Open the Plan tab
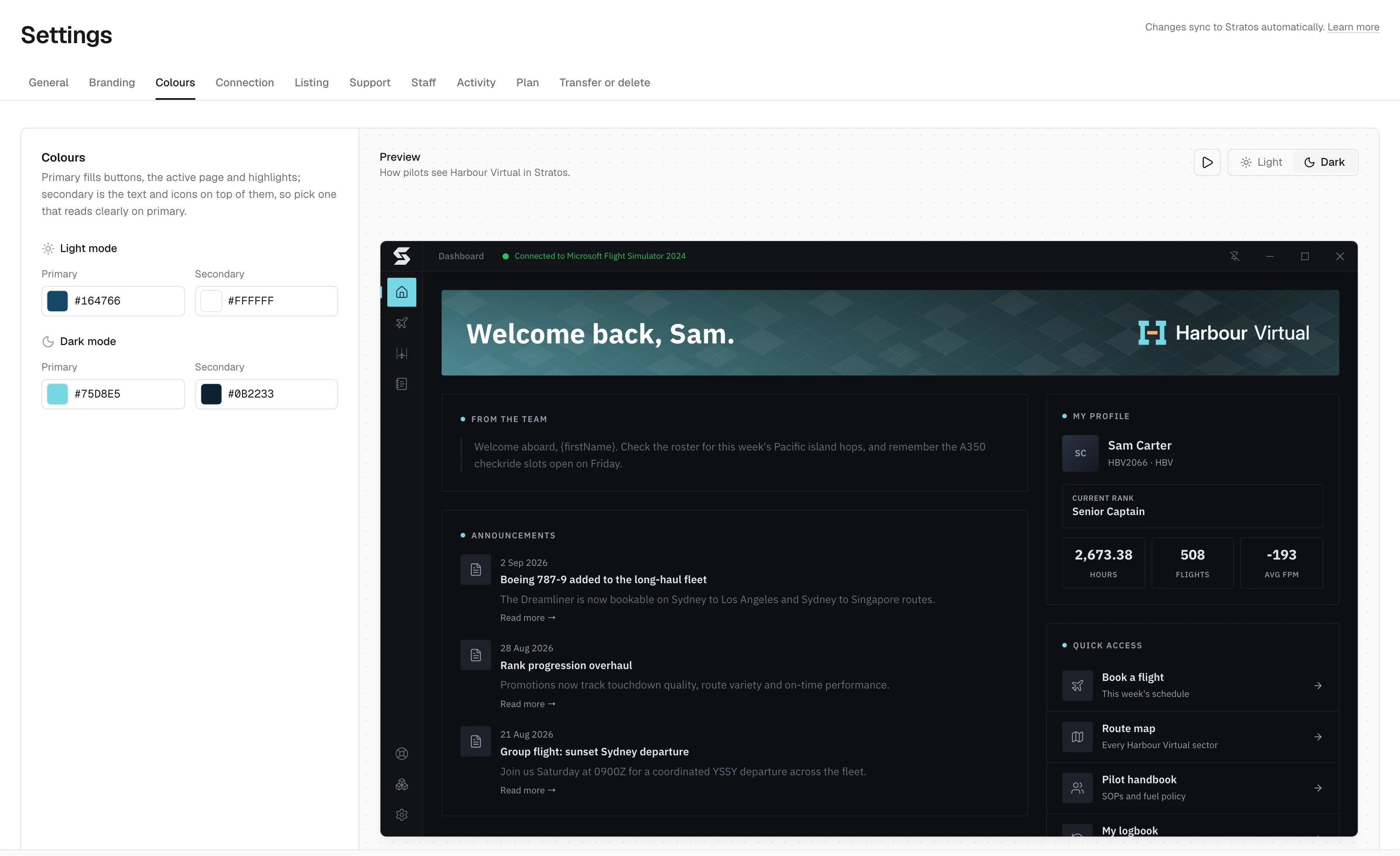1400x856 pixels. tap(527, 82)
